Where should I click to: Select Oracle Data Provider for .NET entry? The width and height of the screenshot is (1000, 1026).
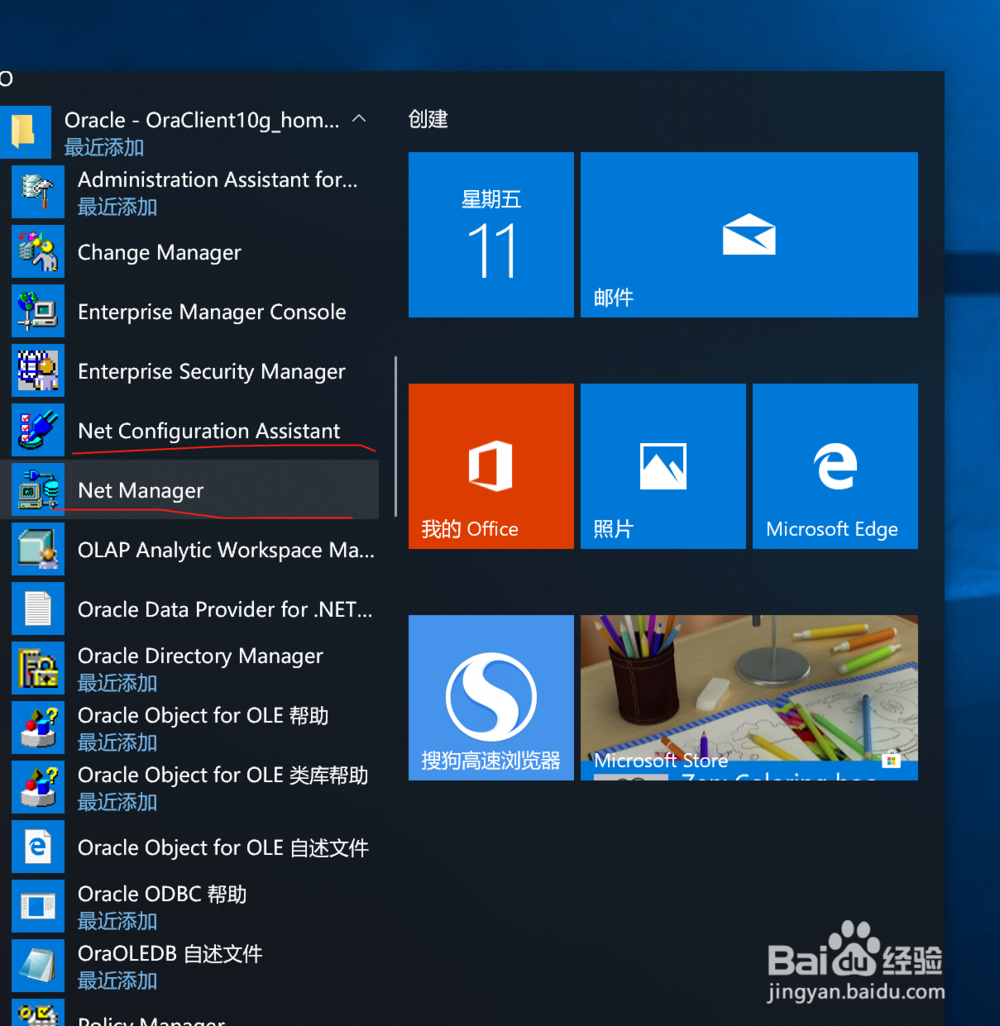point(190,609)
